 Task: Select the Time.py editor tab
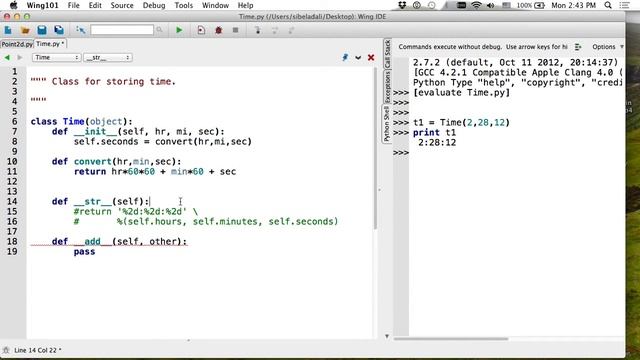tap(50, 44)
